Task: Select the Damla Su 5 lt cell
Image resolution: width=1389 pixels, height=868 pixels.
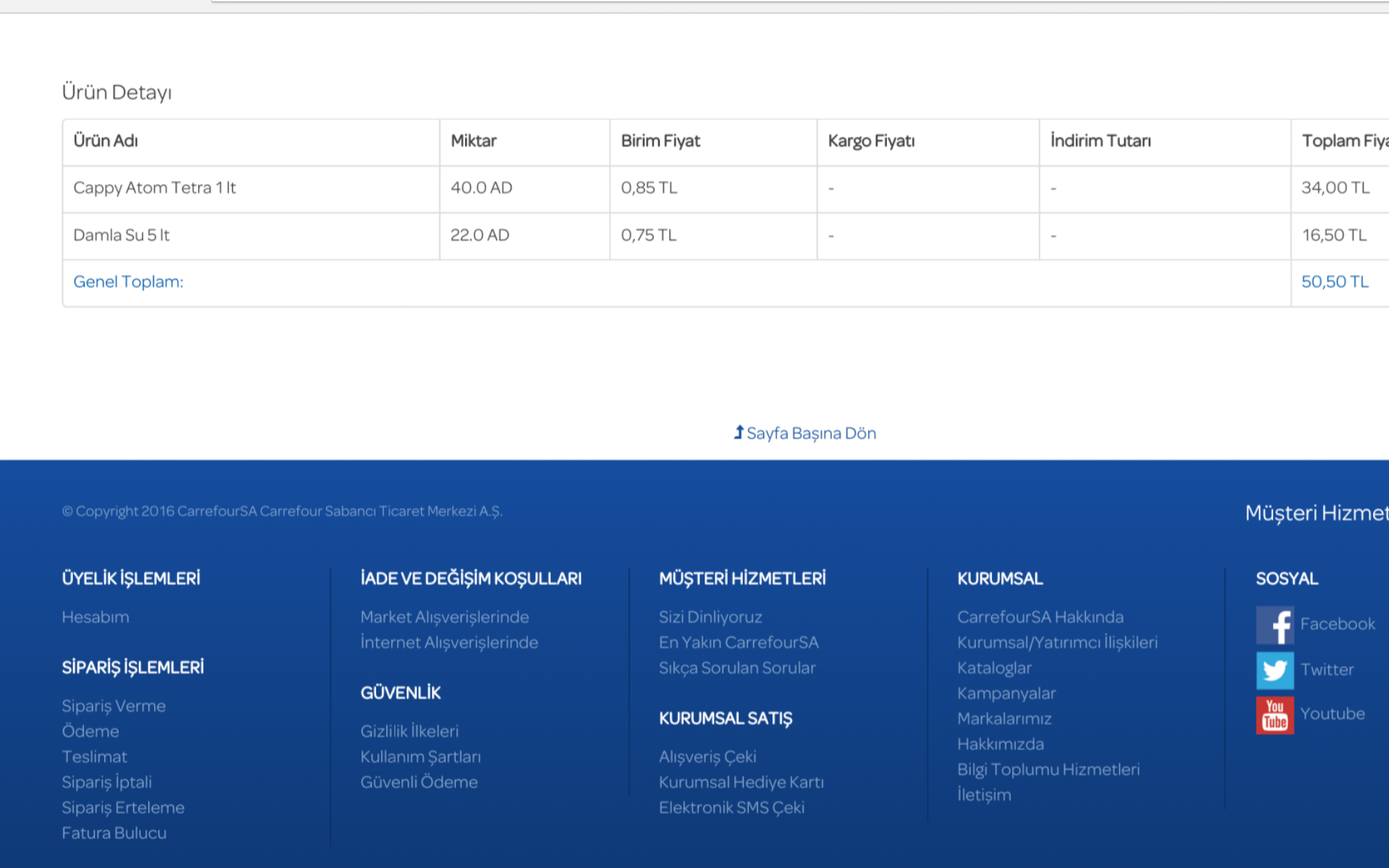Action: pos(251,236)
